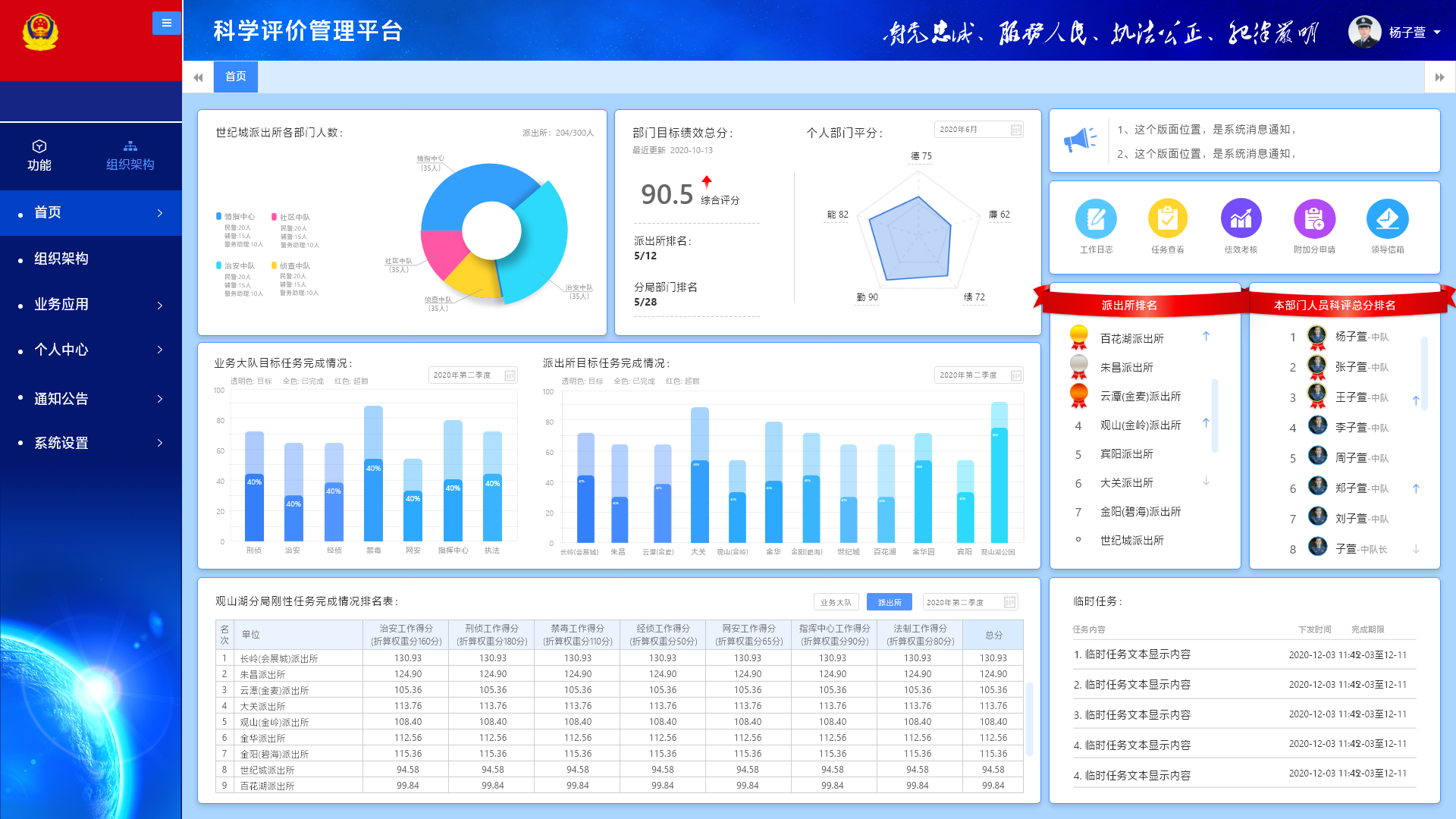Click 指挥中心 legend color marker

(x=219, y=216)
